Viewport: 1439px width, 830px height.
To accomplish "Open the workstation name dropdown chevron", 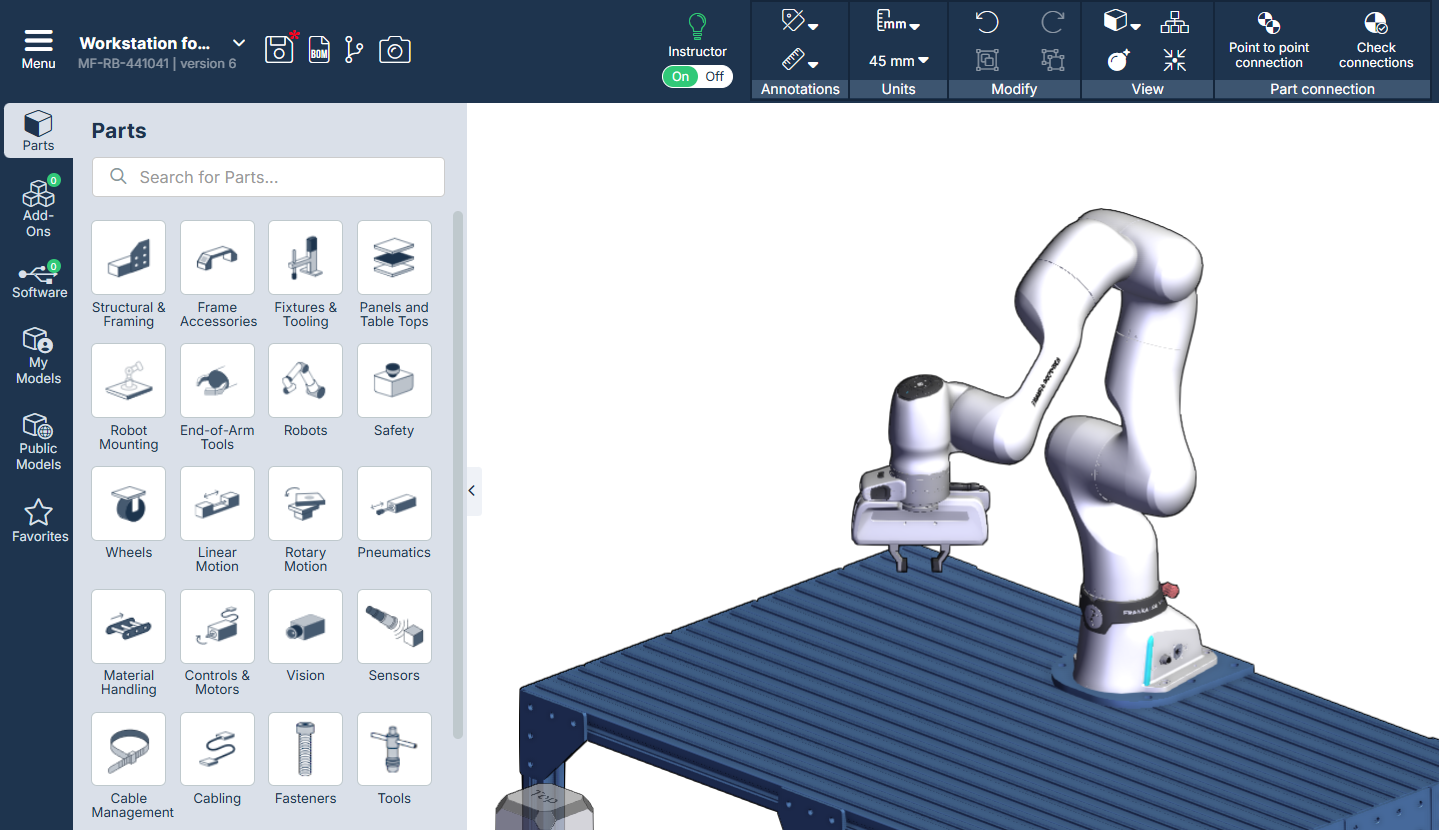I will click(238, 43).
